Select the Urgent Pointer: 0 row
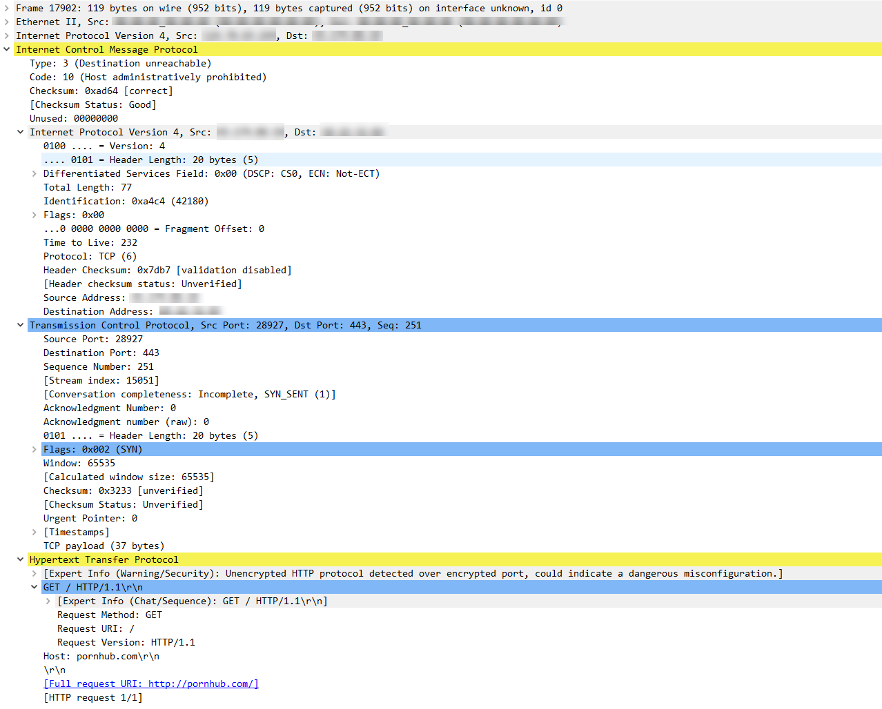 coord(90,518)
